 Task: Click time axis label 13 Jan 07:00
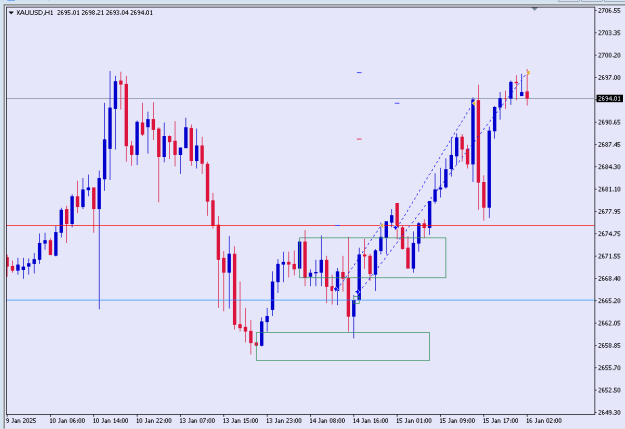point(197,421)
